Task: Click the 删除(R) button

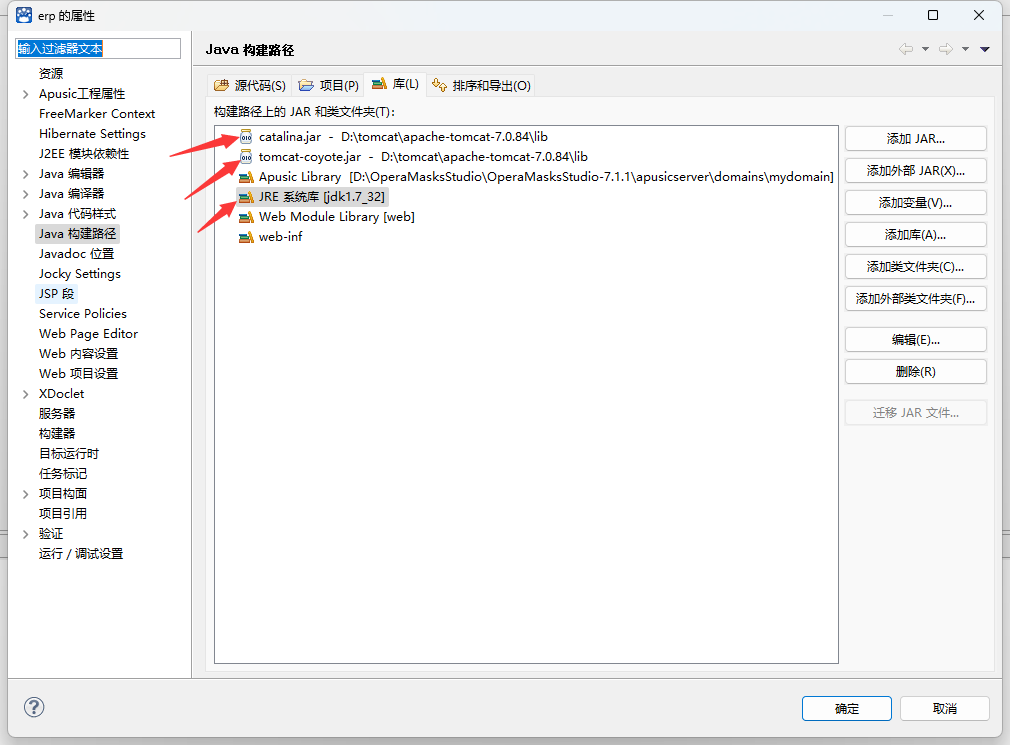Action: [915, 372]
